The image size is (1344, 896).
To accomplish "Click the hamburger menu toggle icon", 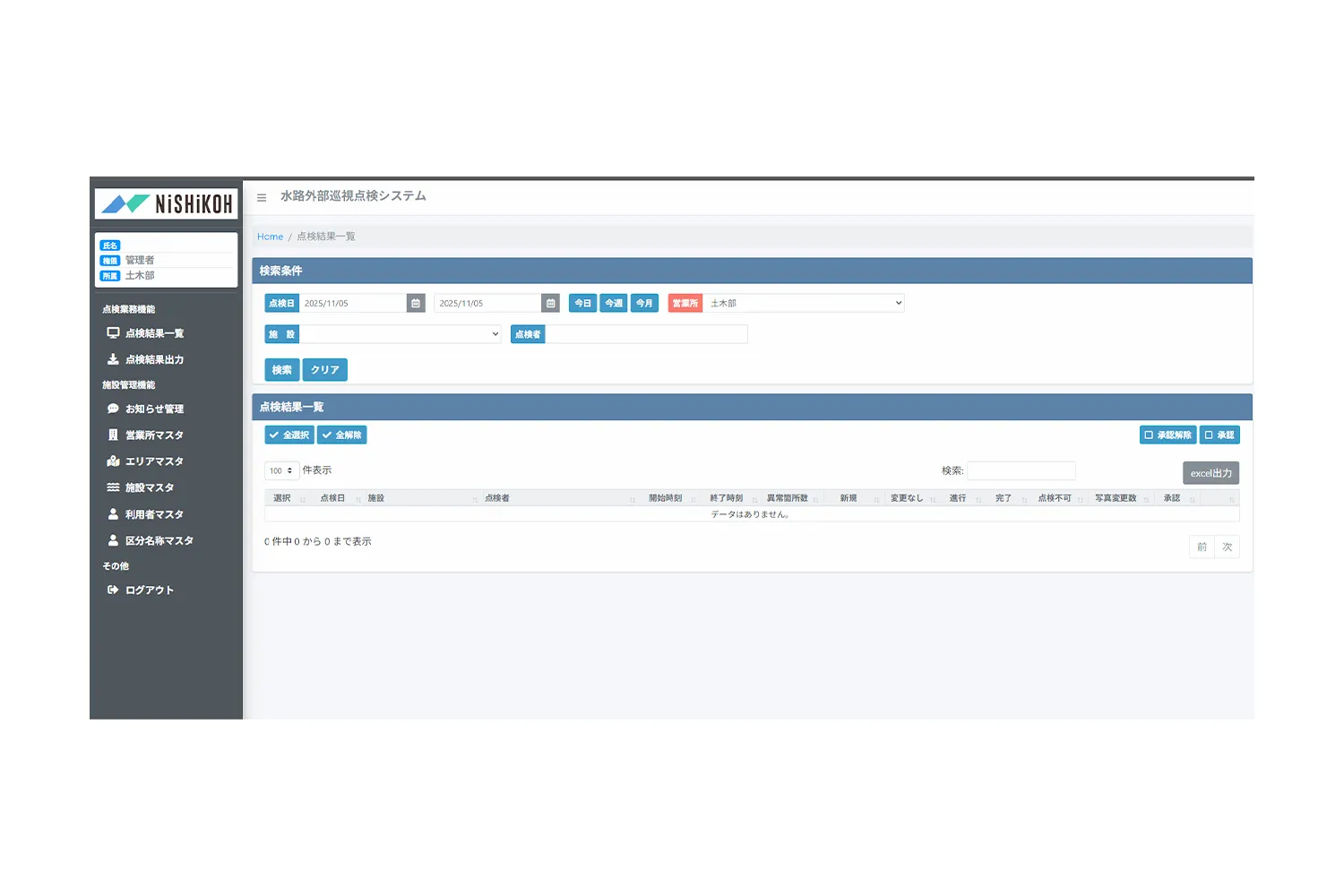I will click(x=262, y=198).
